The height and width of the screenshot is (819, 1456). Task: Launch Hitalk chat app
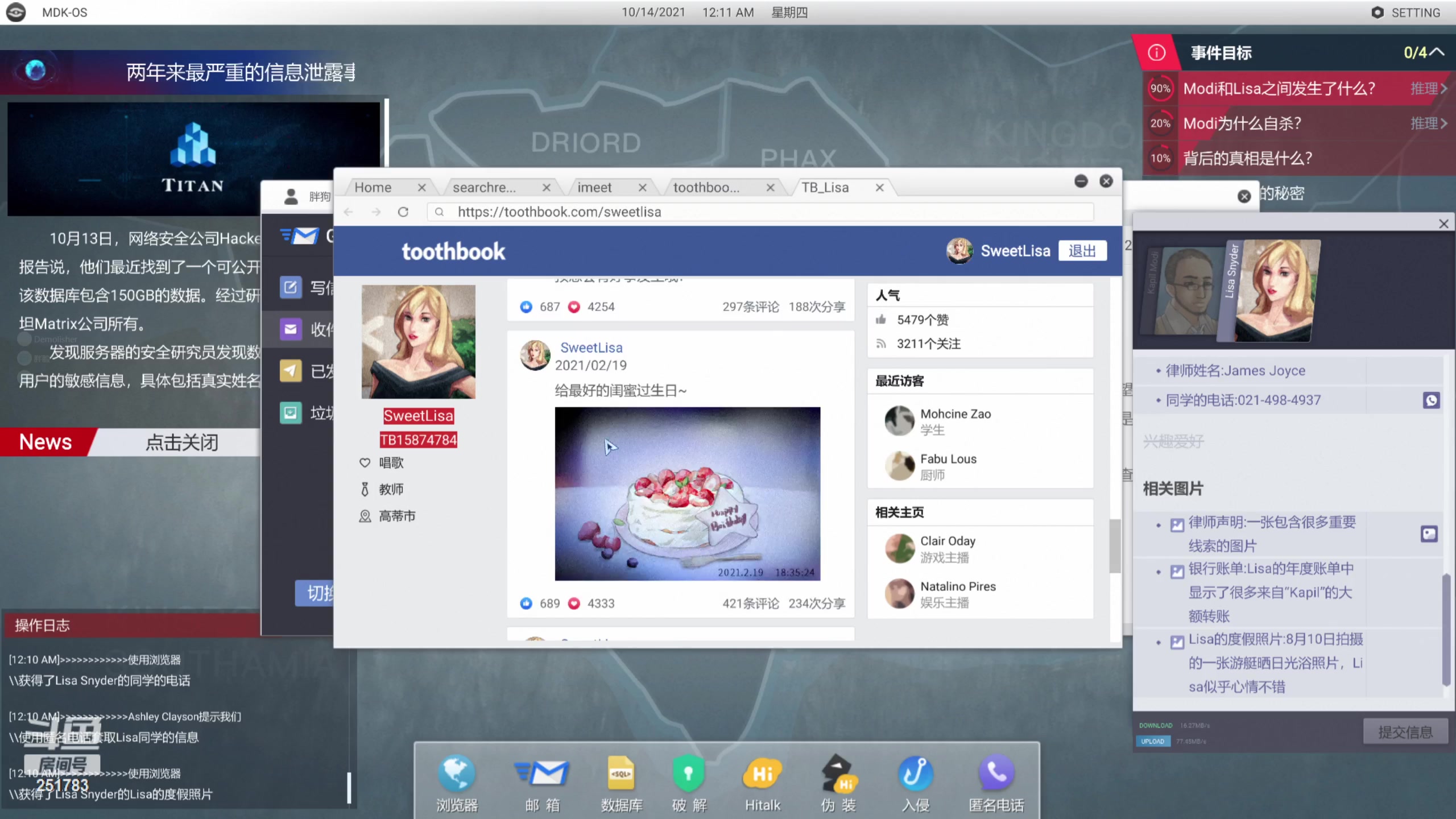762,775
